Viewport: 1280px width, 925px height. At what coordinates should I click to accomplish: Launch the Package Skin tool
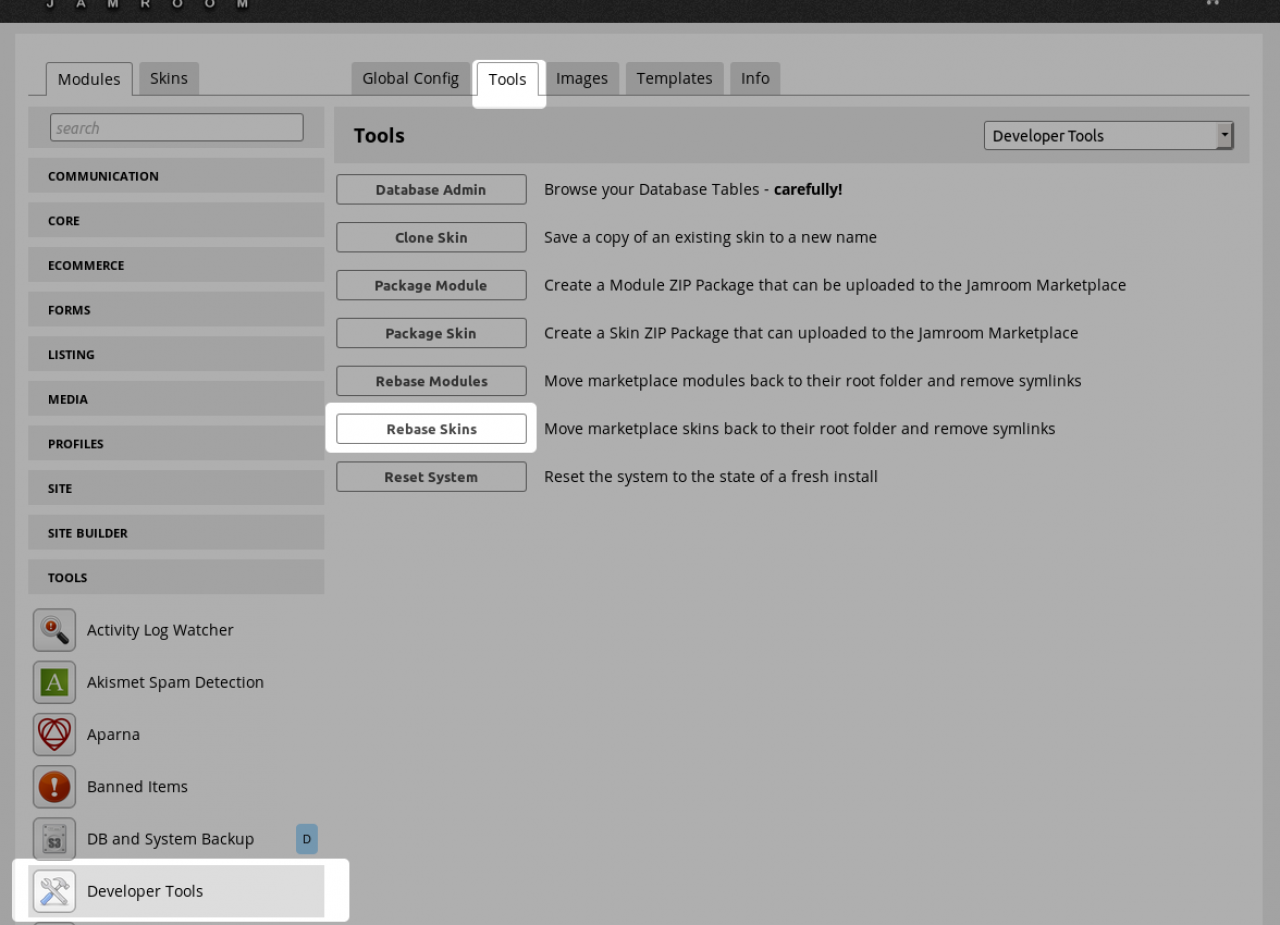coord(431,333)
